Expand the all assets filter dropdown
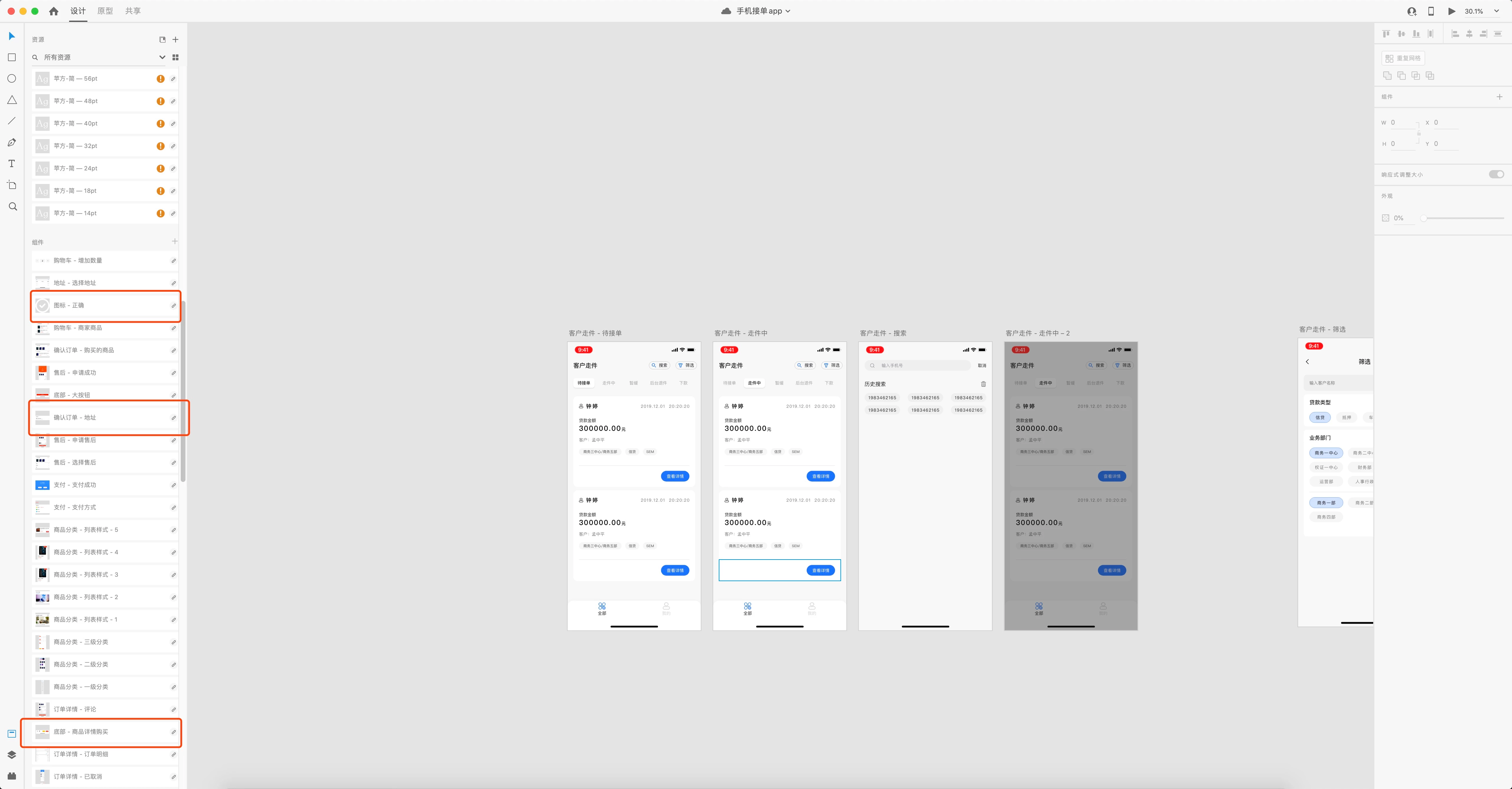The width and height of the screenshot is (1512, 789). coord(162,58)
